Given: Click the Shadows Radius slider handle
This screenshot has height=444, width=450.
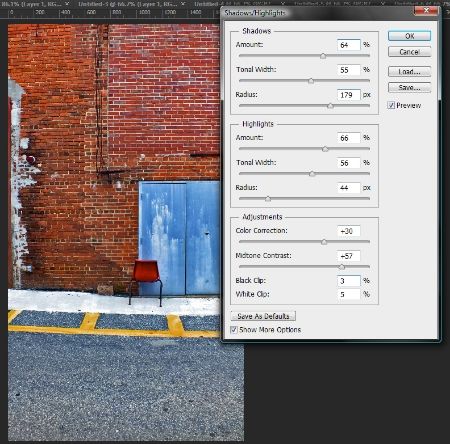Looking at the screenshot, I should (x=330, y=106).
